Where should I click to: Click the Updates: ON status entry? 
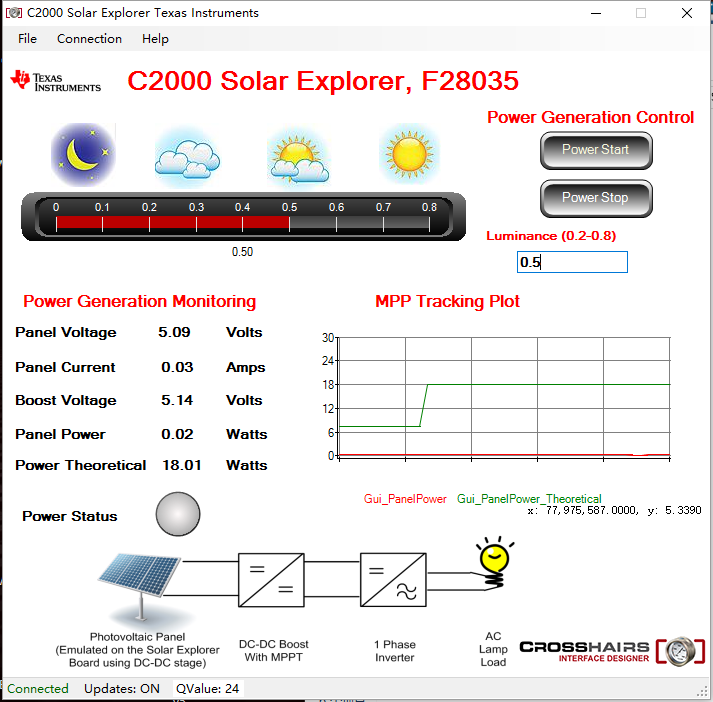point(122,688)
